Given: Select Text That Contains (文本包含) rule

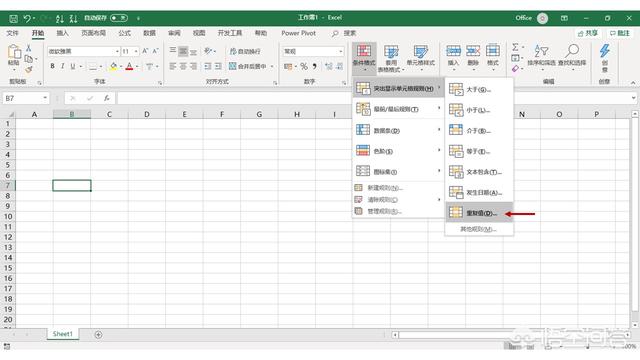Looking at the screenshot, I should click(479, 172).
